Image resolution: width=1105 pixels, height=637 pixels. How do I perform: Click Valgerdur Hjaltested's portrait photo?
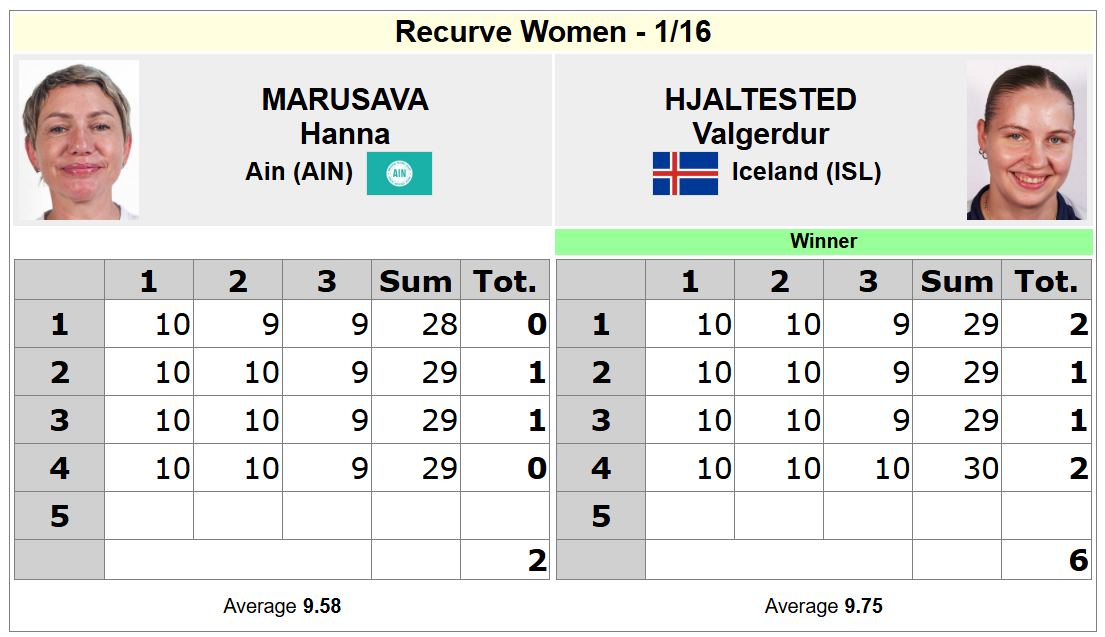point(1026,140)
